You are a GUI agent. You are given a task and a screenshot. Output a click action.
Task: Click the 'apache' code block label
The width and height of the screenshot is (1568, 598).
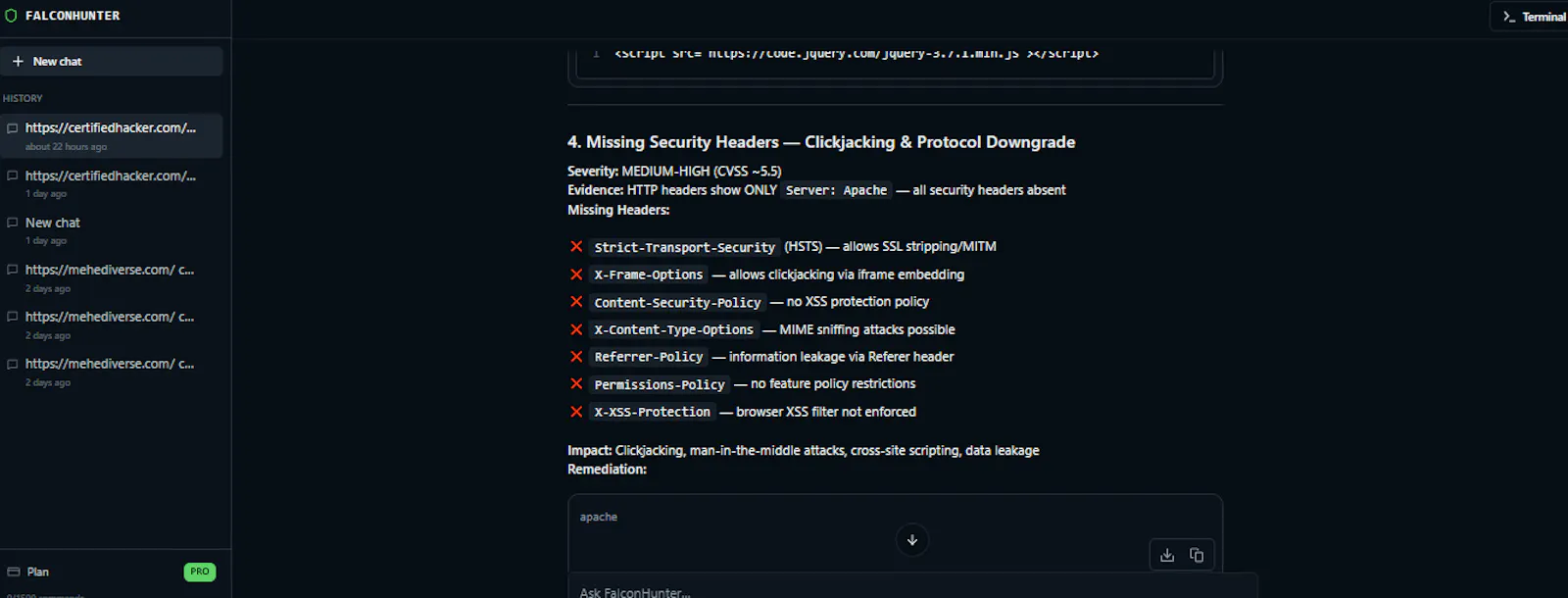598,517
